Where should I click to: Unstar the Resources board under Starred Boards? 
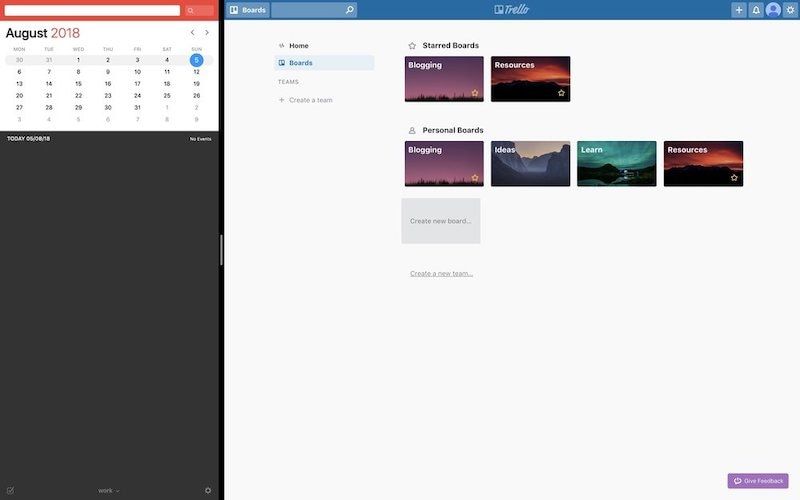point(561,93)
